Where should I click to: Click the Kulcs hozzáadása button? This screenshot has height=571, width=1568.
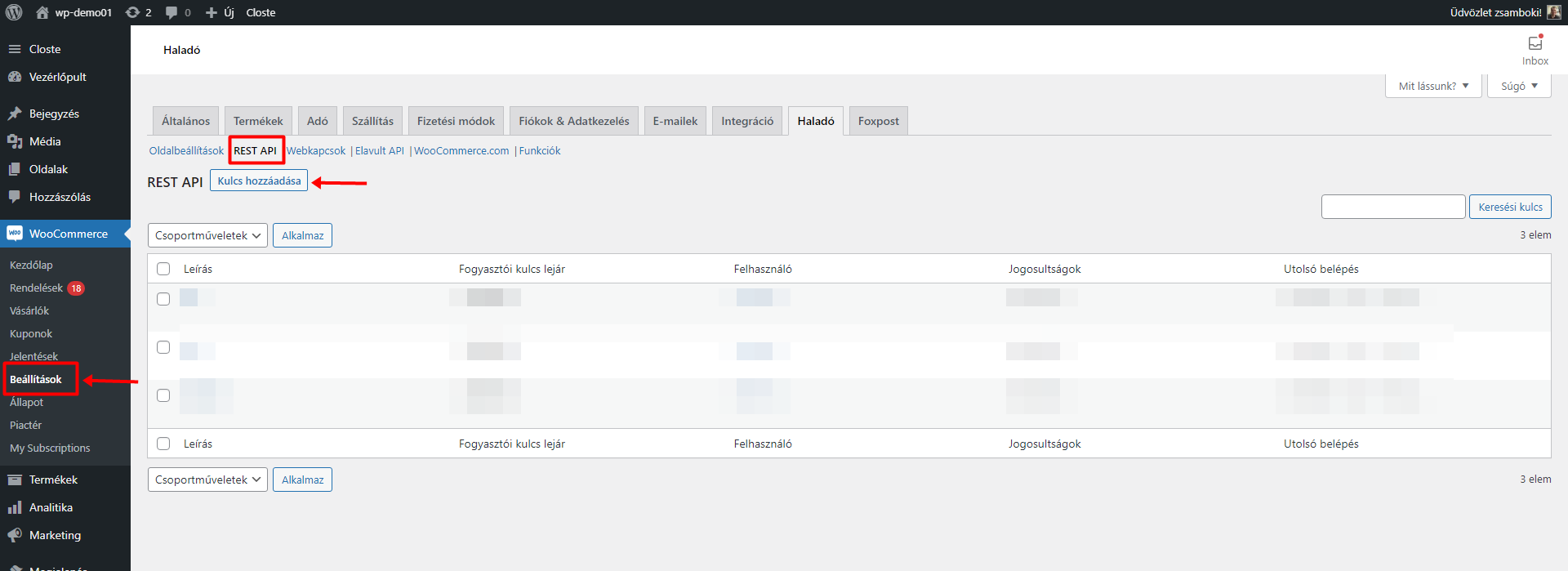coord(259,181)
